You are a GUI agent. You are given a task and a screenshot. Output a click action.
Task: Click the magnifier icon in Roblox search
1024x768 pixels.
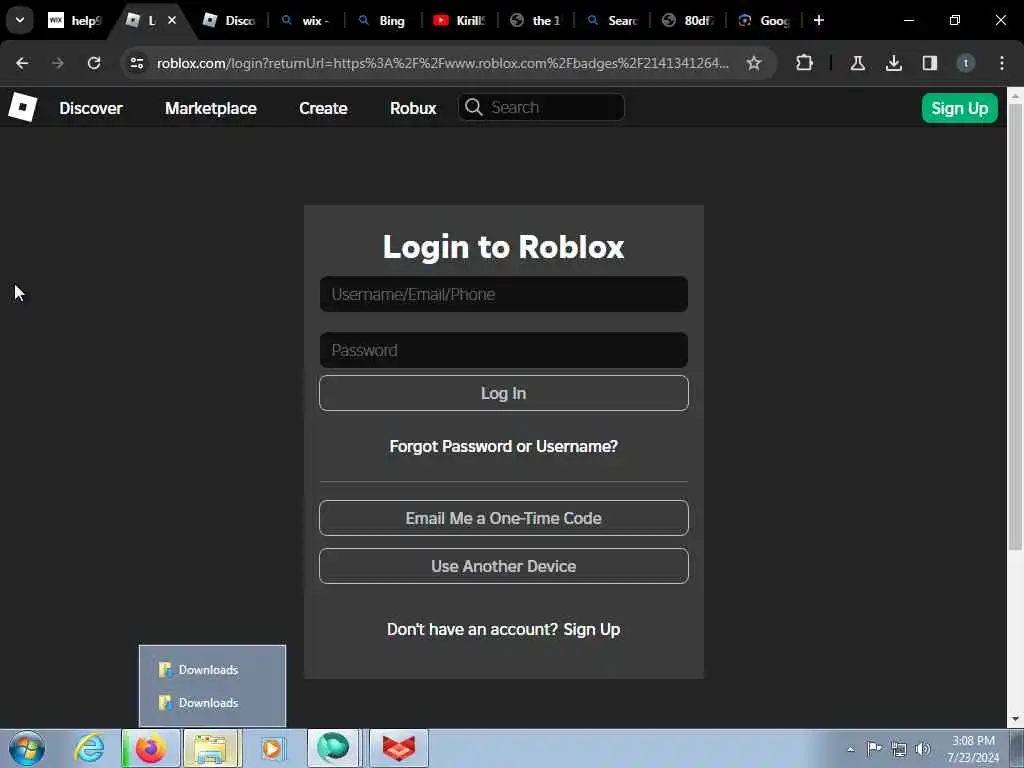[474, 107]
